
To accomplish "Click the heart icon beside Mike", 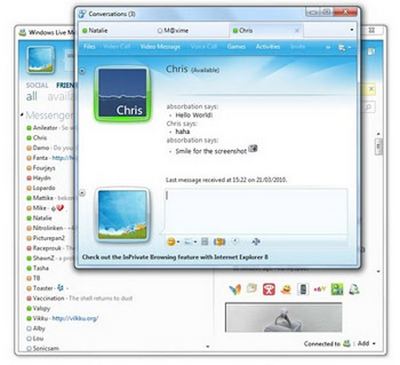I will (x=60, y=208).
